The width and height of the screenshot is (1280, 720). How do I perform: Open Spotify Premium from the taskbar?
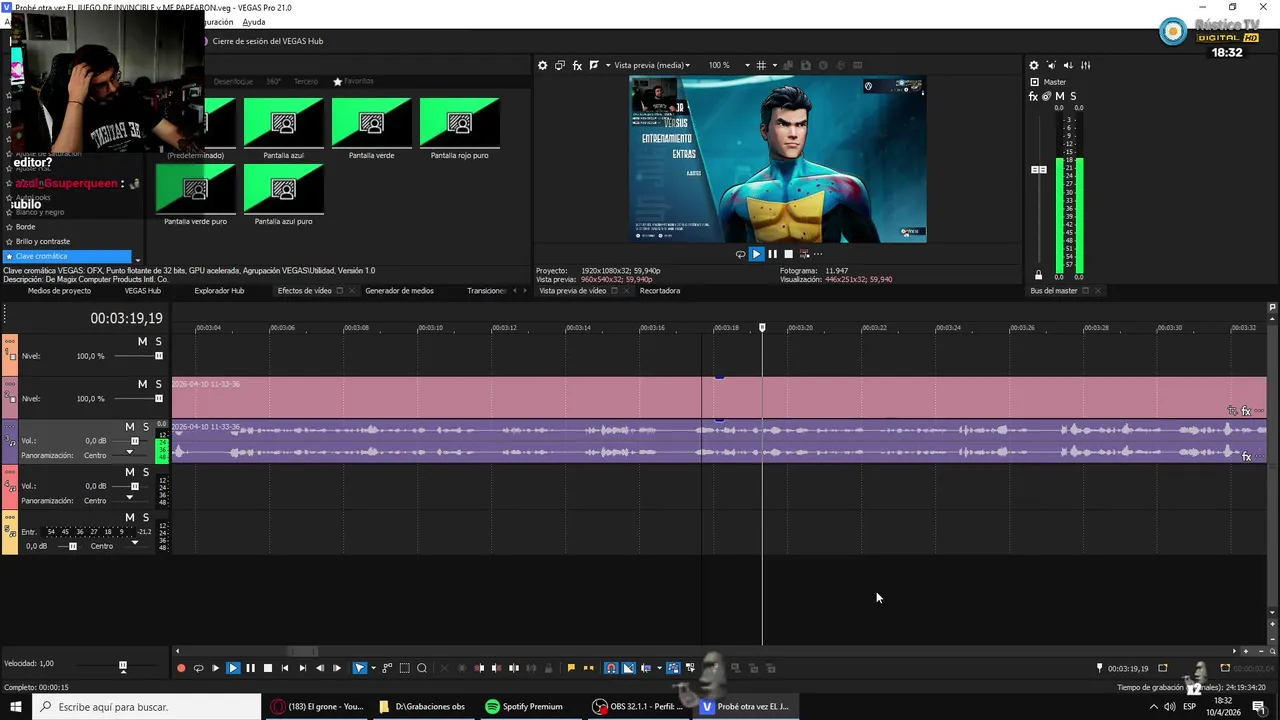coord(523,707)
